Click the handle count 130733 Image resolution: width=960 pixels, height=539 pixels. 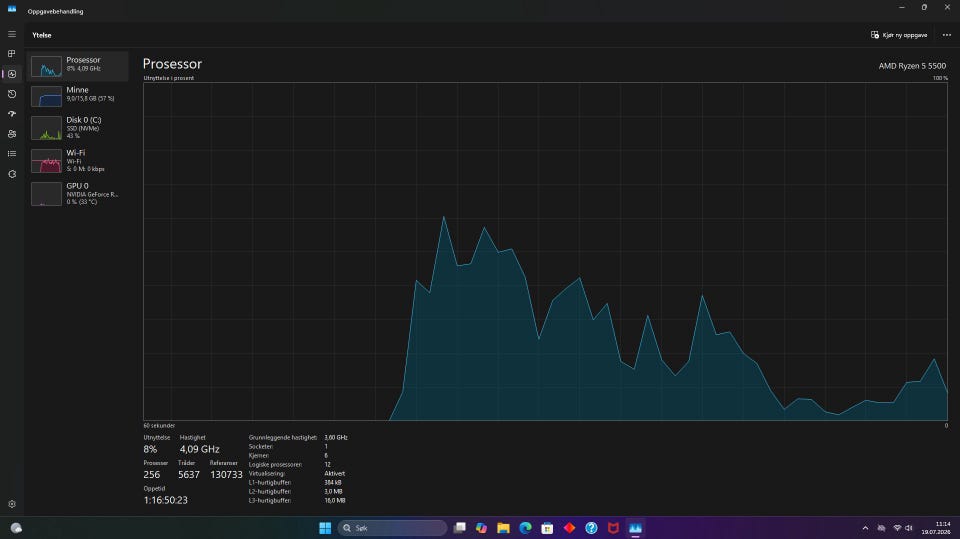226,475
